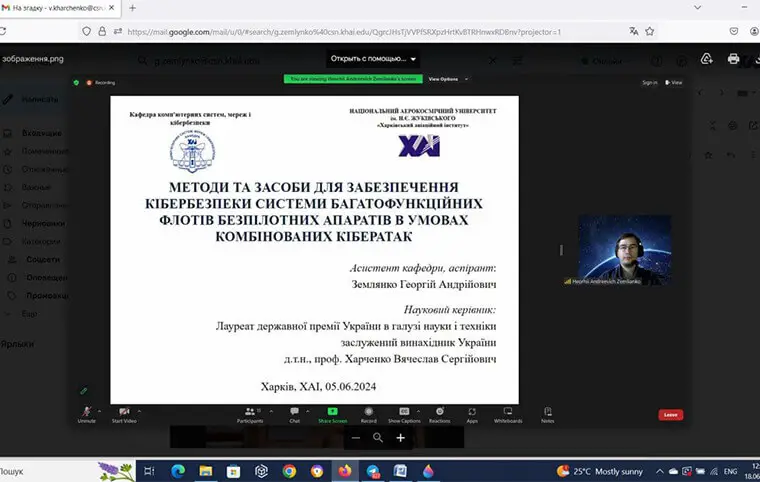This screenshot has height=482, width=760.
Task: Click the Show Captions CC icon
Action: (x=404, y=411)
